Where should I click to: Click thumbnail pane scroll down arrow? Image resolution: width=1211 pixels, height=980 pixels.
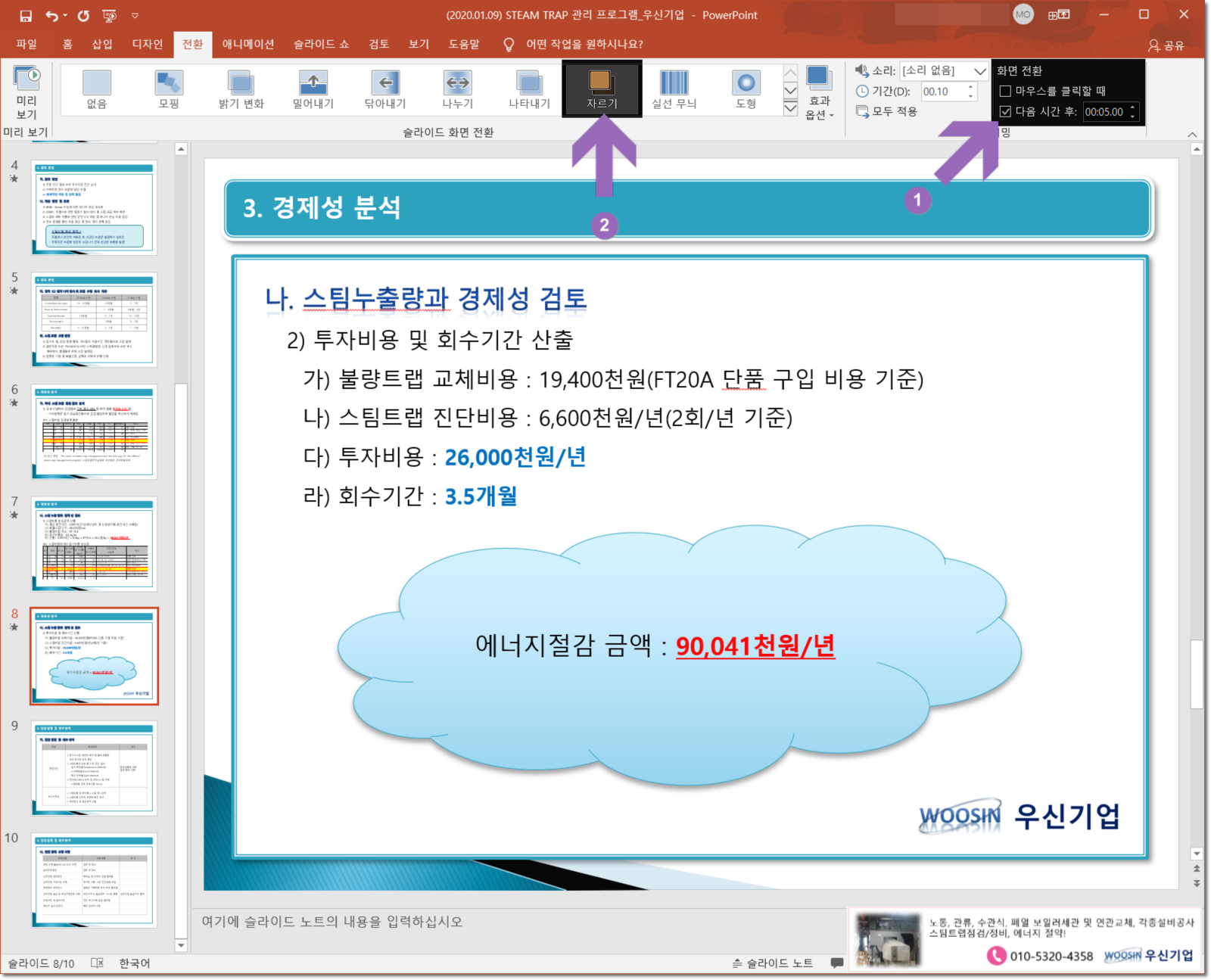[181, 944]
